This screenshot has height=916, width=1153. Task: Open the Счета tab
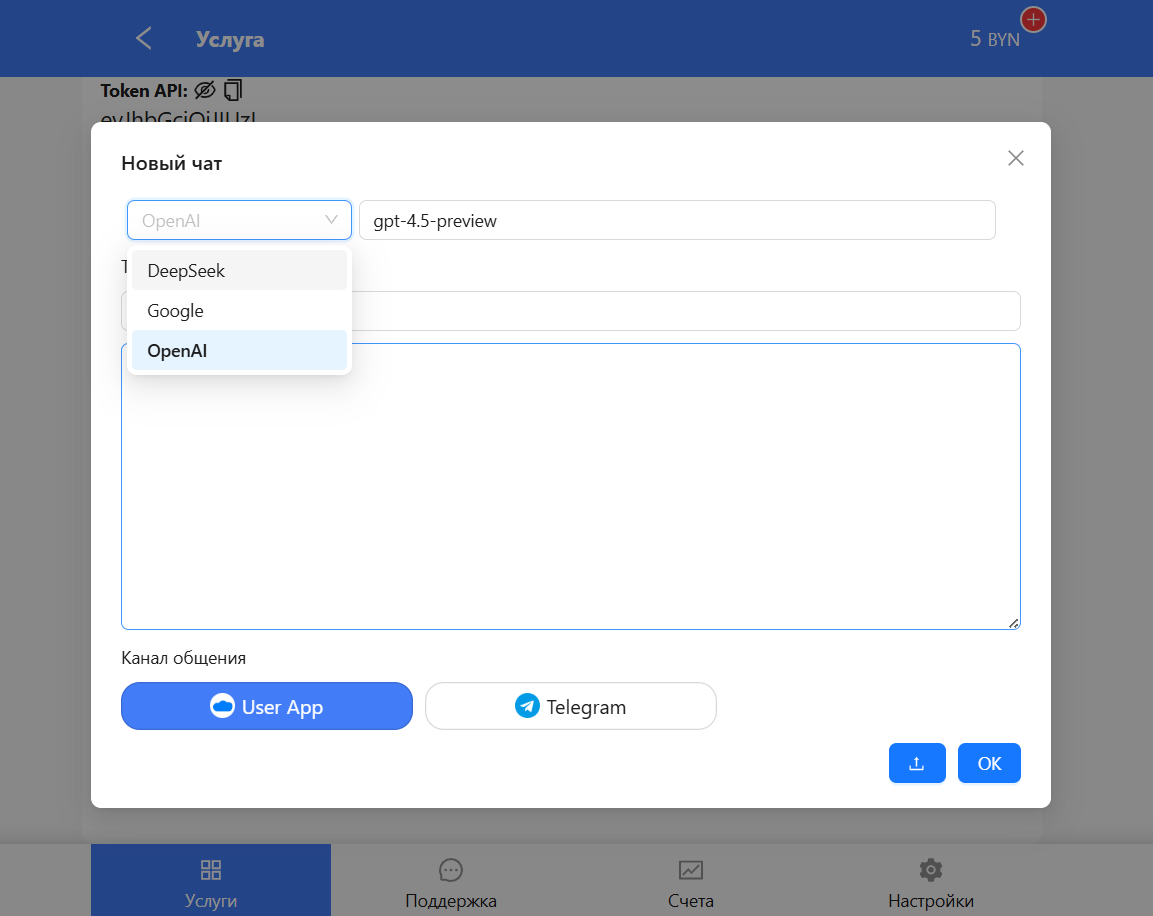point(690,880)
